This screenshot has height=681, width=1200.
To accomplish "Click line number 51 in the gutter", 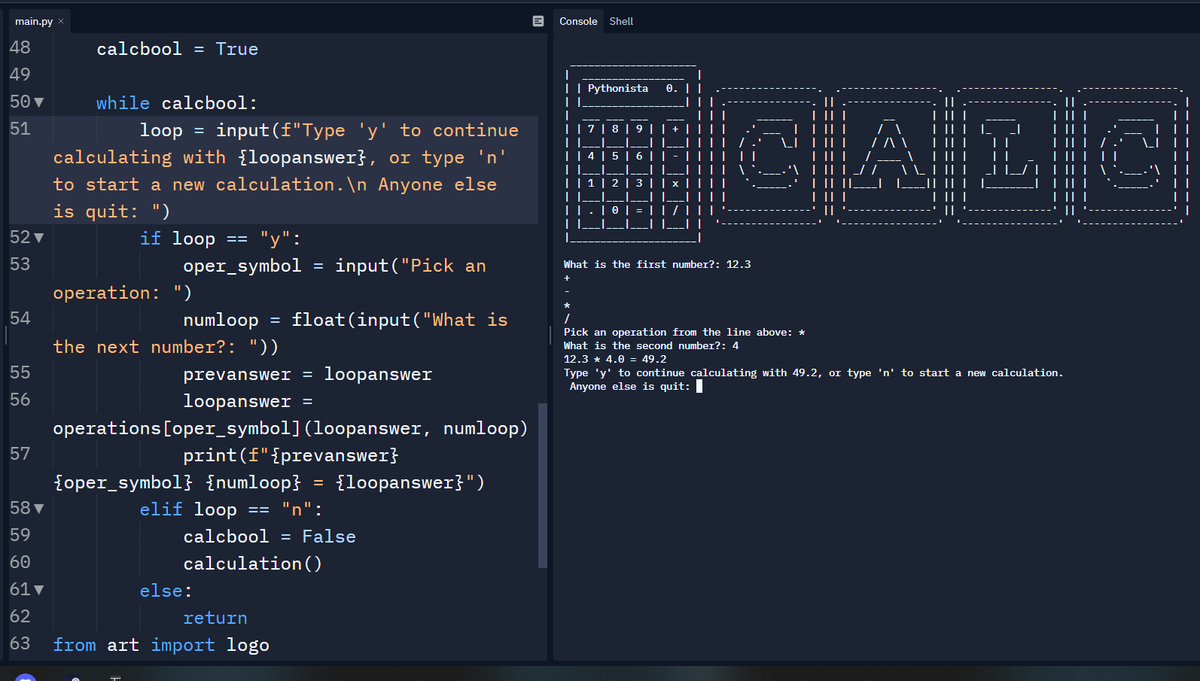I will 20,130.
